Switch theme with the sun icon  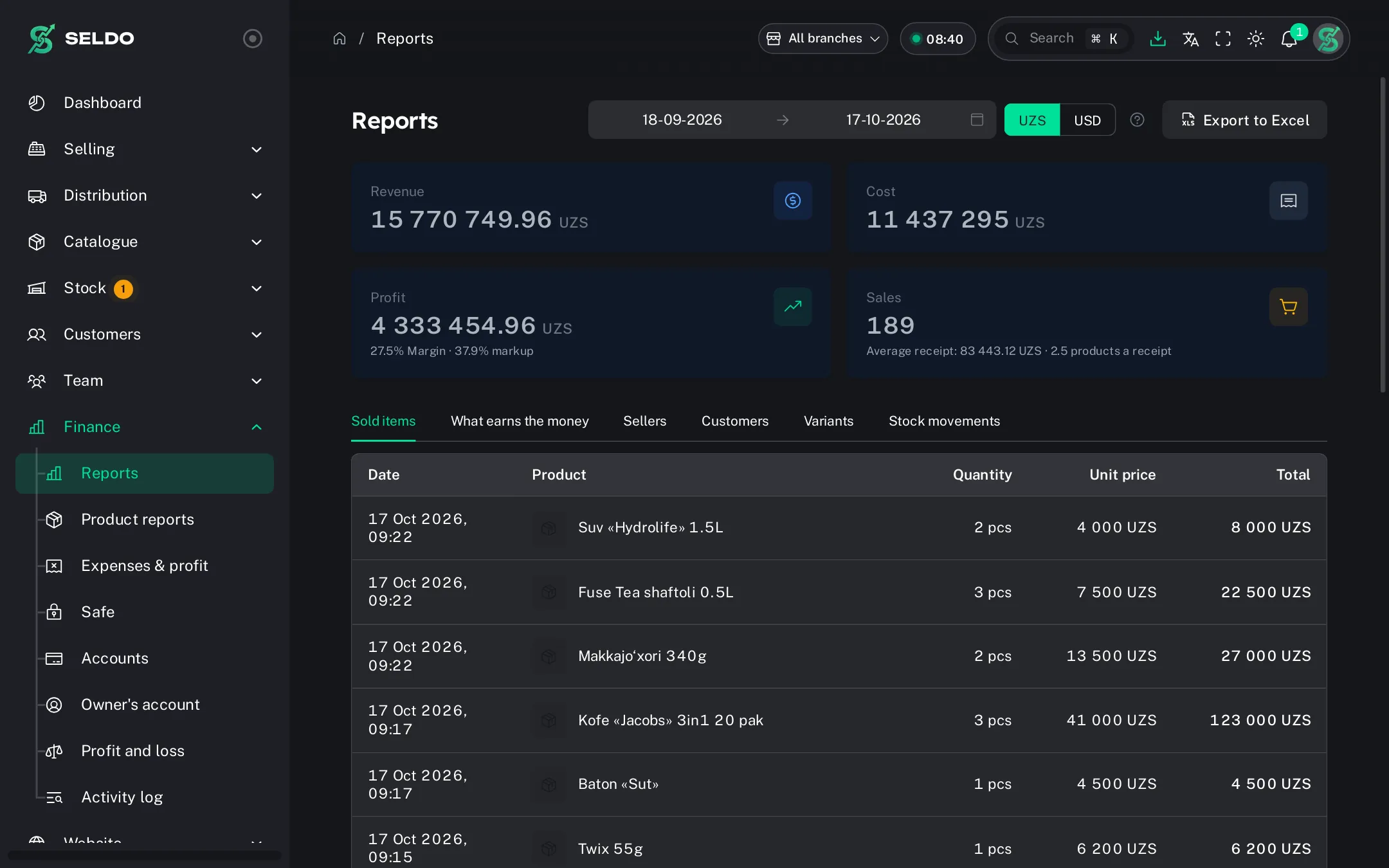[x=1256, y=39]
